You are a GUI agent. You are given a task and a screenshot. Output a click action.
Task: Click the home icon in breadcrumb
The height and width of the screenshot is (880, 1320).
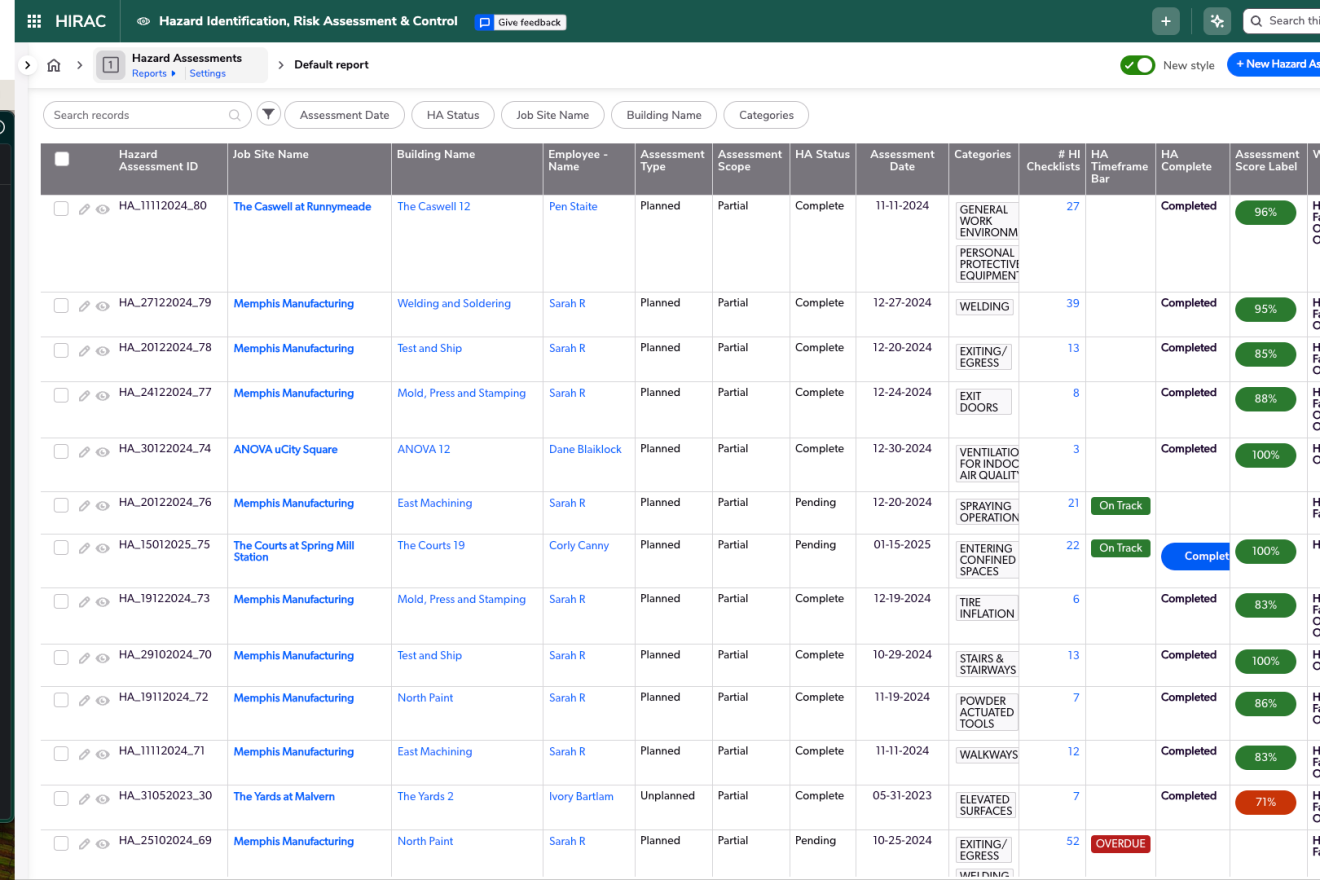54,65
